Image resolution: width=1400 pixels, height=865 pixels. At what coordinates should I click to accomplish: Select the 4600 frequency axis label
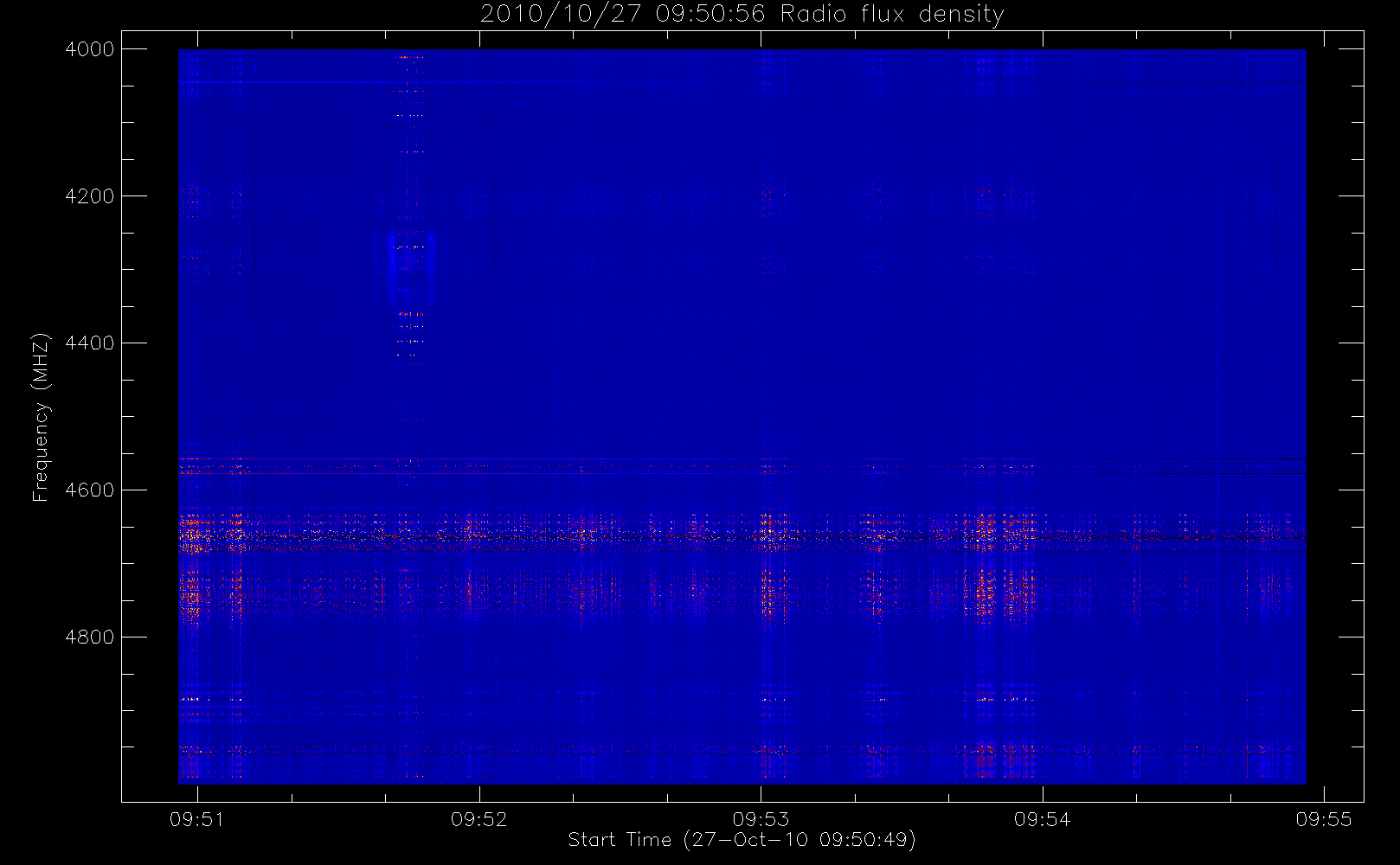(x=90, y=490)
